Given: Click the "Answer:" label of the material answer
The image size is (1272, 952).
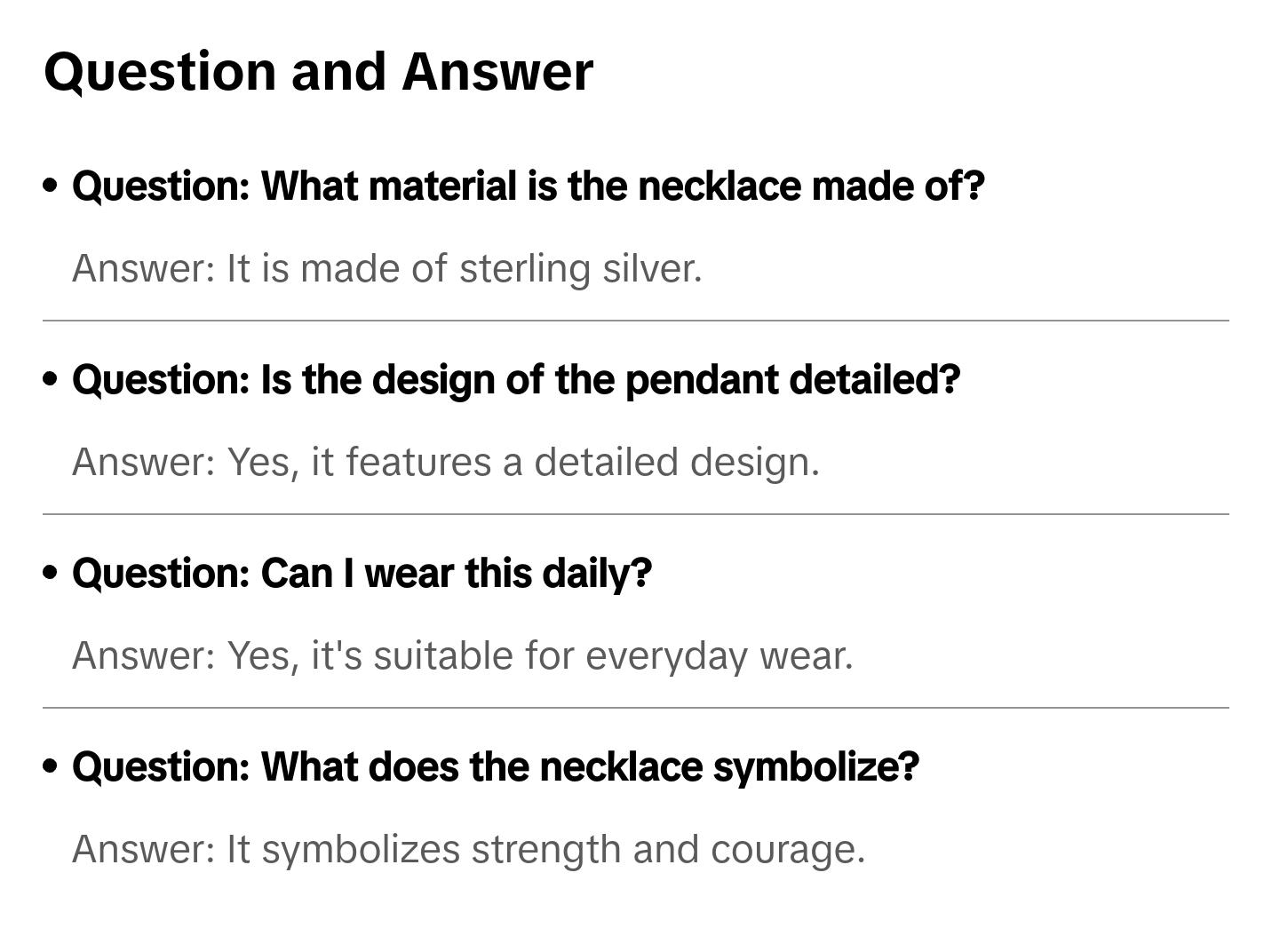Looking at the screenshot, I should [144, 268].
